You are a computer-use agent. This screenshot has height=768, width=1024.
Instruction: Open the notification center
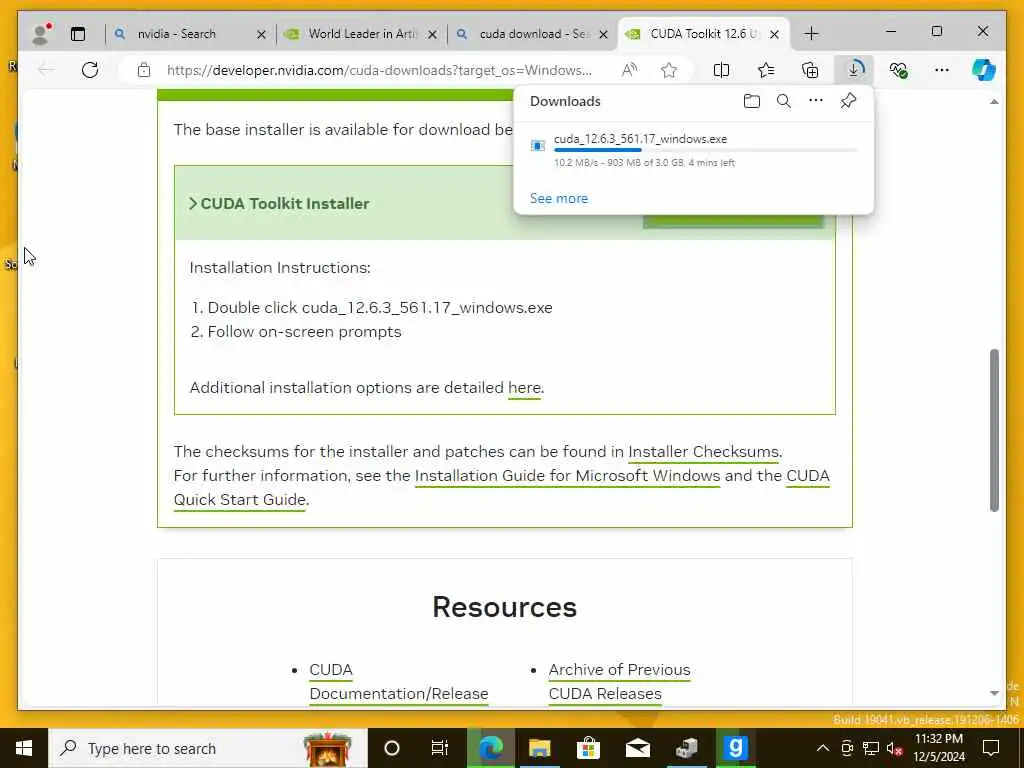coord(991,748)
